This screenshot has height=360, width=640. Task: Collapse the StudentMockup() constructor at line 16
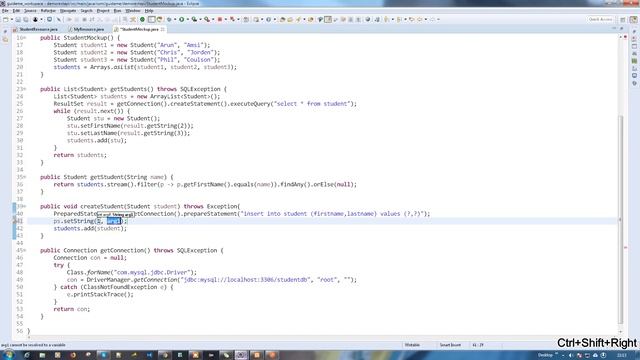coord(24,38)
